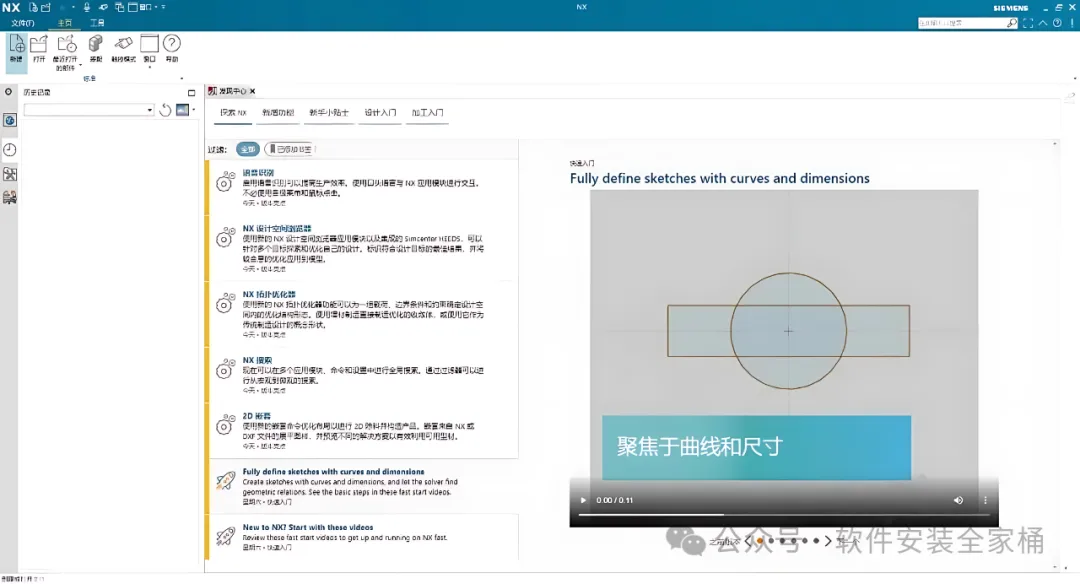Image resolution: width=1080 pixels, height=584 pixels.
Task: Go to next carousel item arrow
Action: [828, 541]
